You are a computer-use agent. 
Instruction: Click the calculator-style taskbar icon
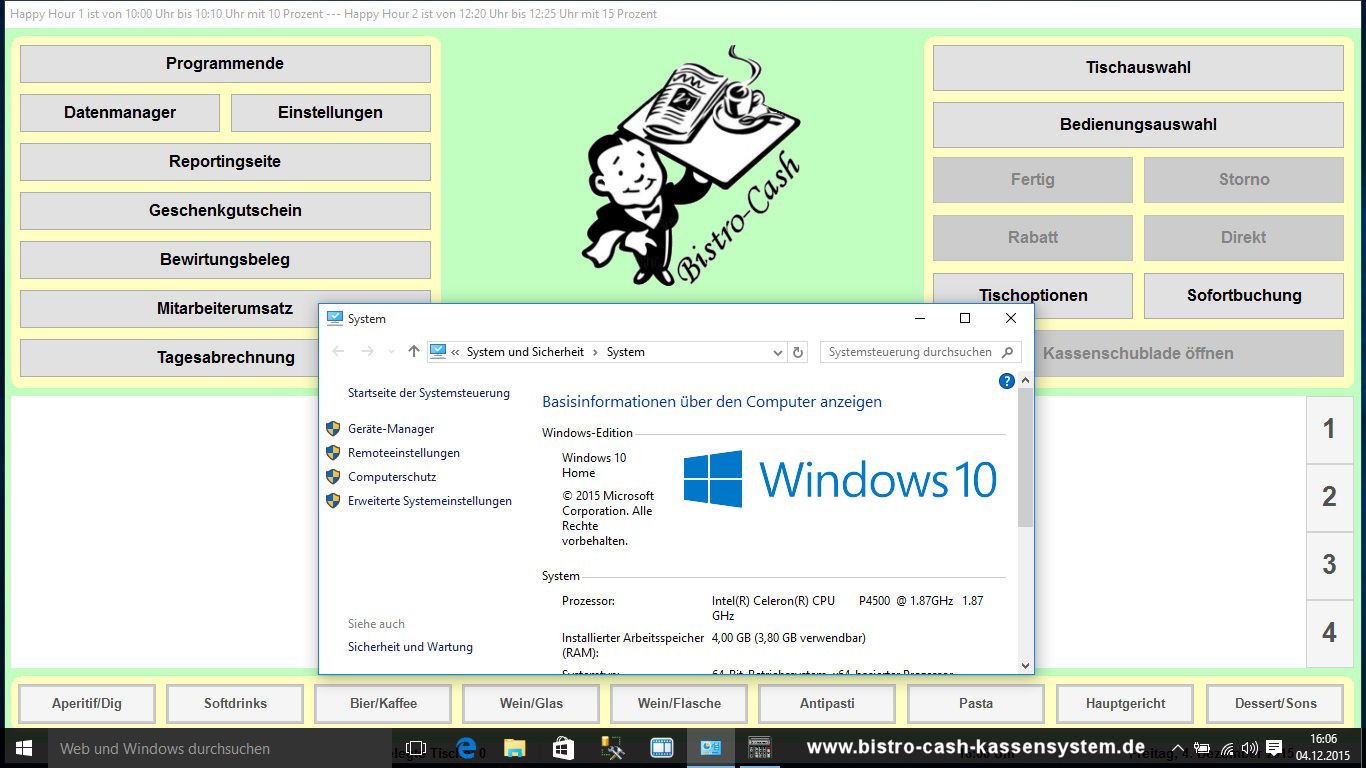coord(760,748)
